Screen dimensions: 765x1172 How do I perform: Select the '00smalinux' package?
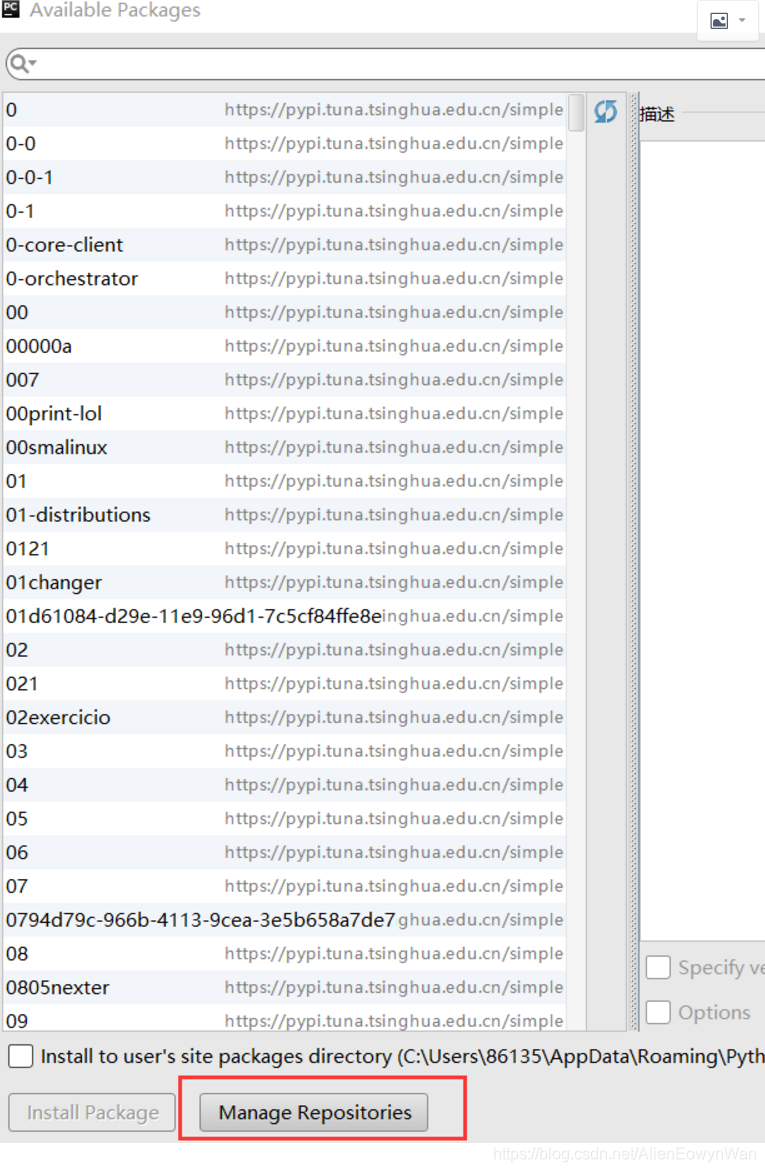tap(284, 447)
